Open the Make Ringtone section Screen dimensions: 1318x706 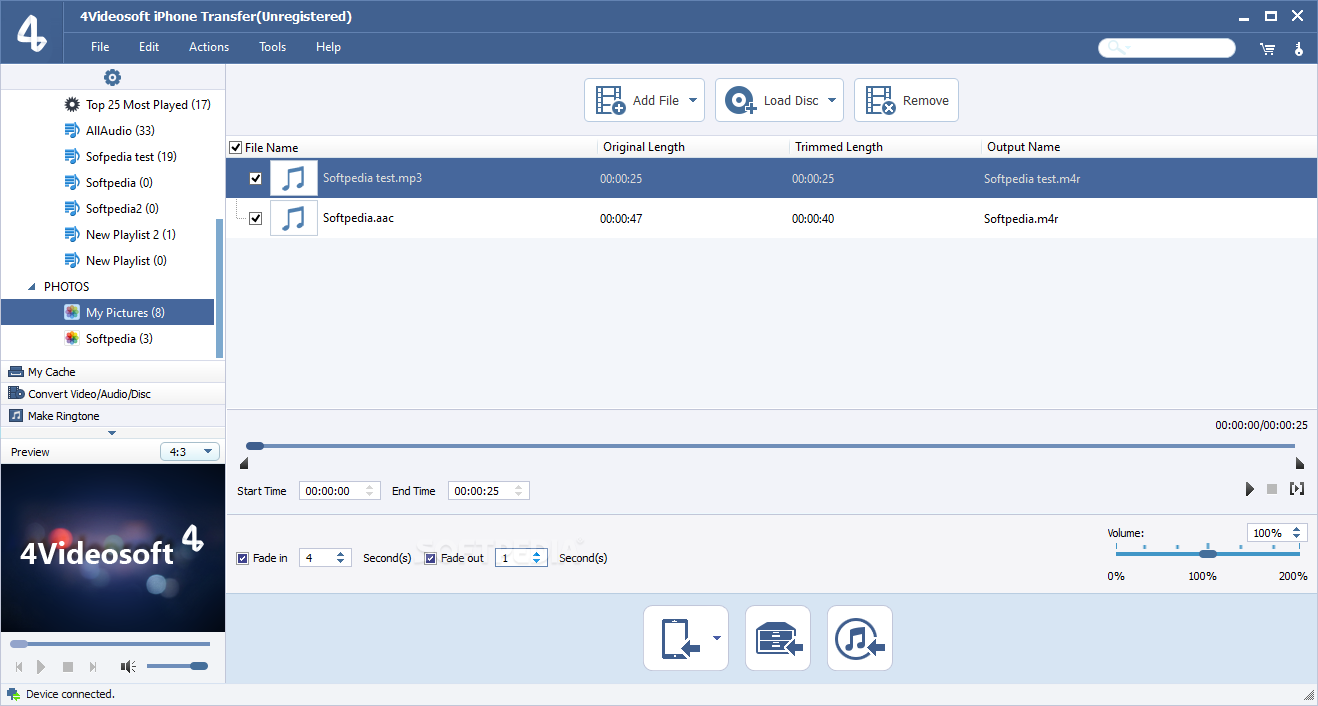112,416
